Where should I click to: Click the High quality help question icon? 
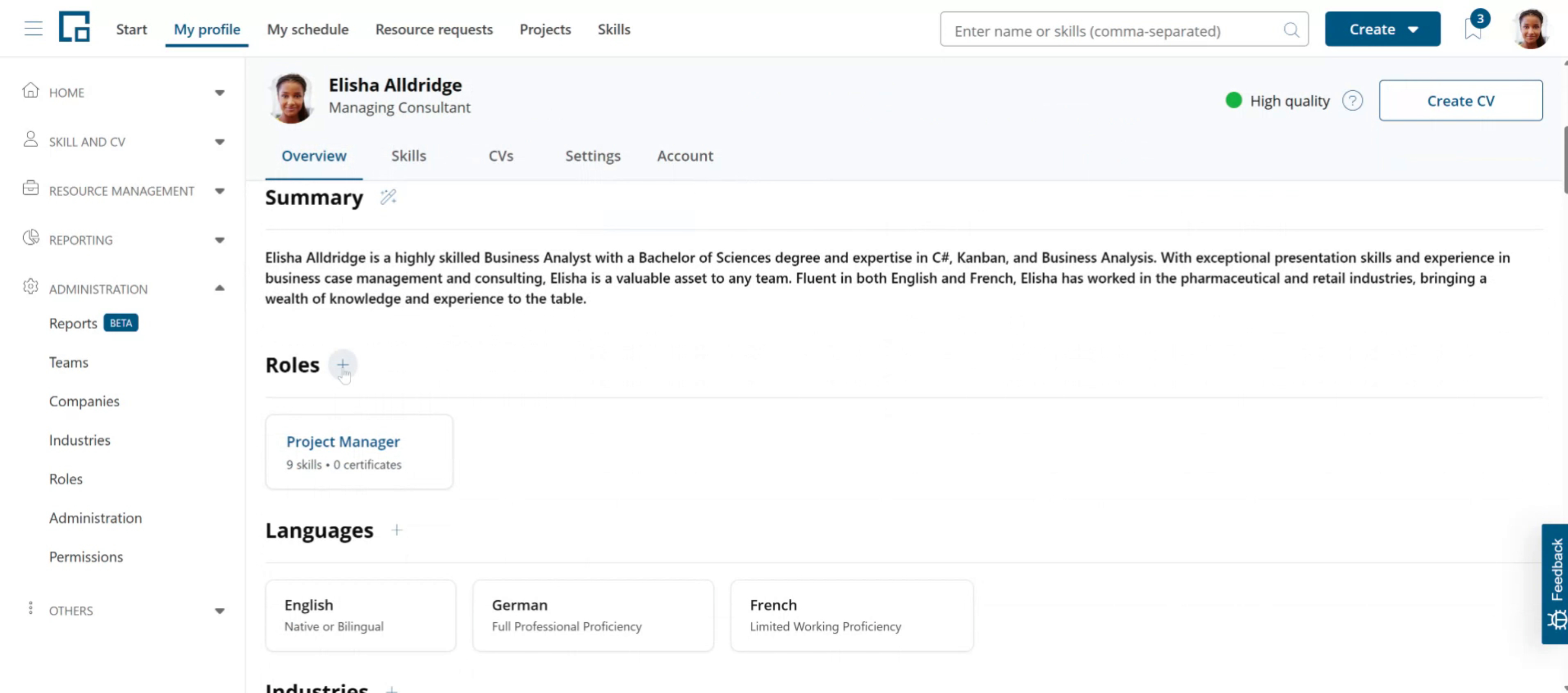pos(1352,100)
